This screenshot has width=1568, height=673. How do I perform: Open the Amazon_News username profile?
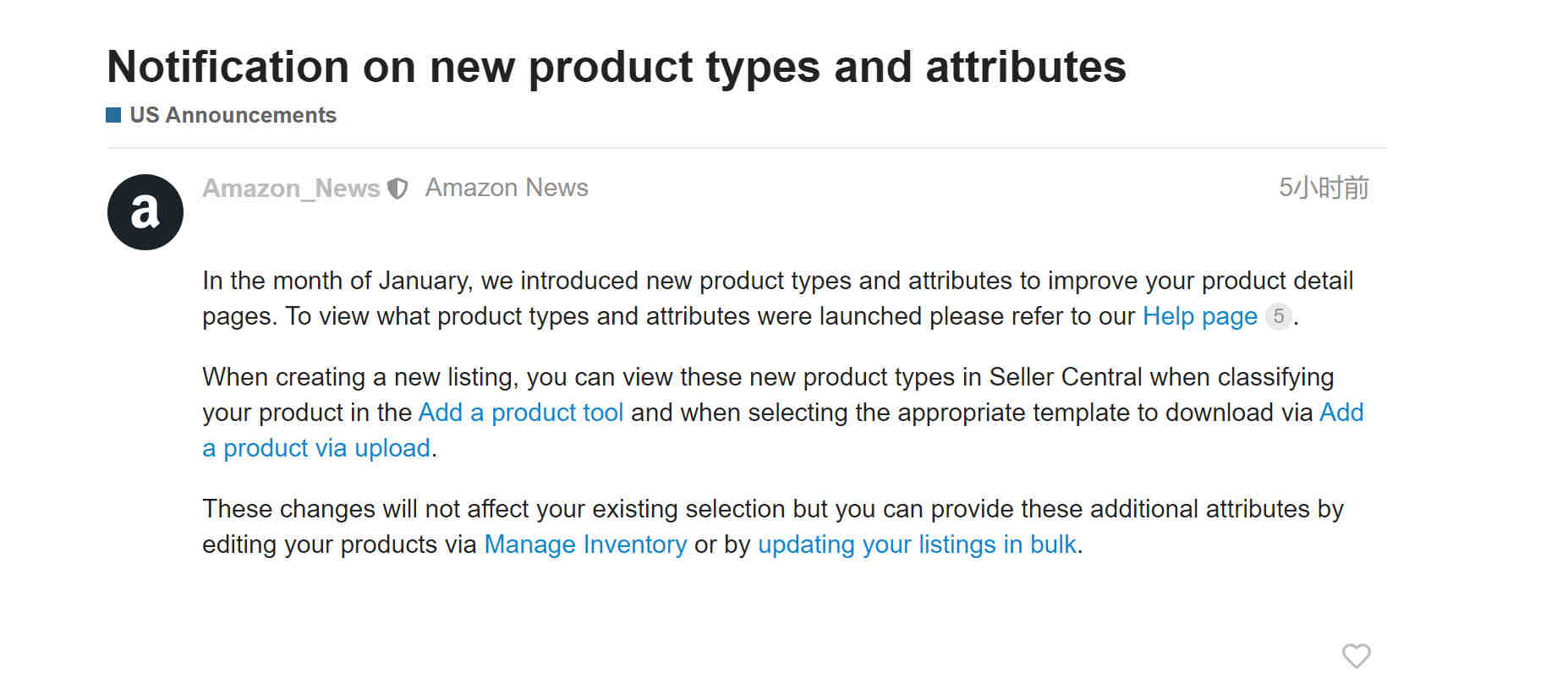point(291,188)
